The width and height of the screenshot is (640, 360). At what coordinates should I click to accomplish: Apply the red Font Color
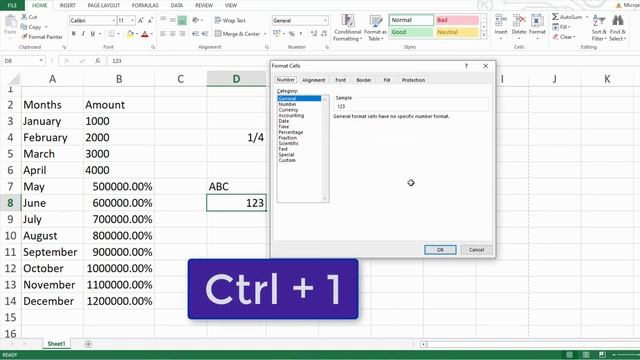(144, 34)
